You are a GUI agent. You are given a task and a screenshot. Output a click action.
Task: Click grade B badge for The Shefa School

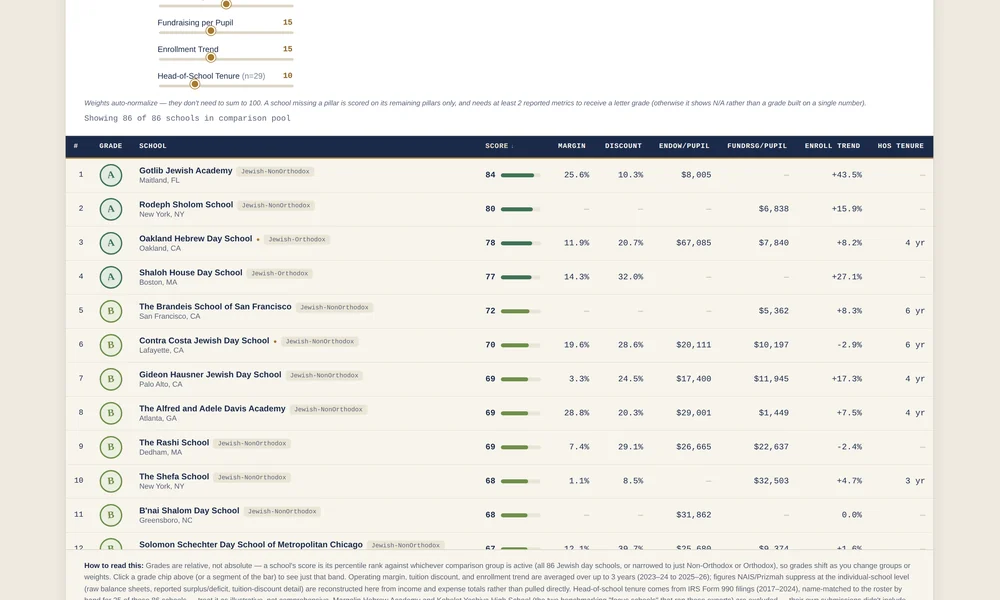[x=110, y=481]
